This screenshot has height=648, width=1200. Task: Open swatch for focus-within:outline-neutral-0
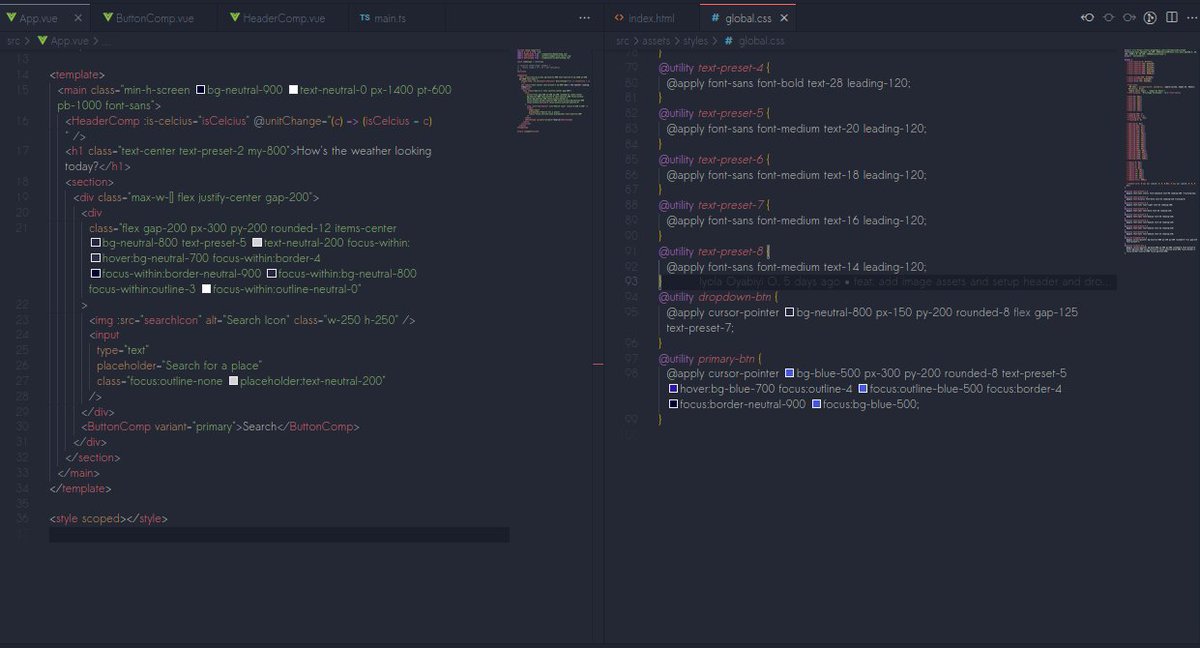[x=207, y=289]
